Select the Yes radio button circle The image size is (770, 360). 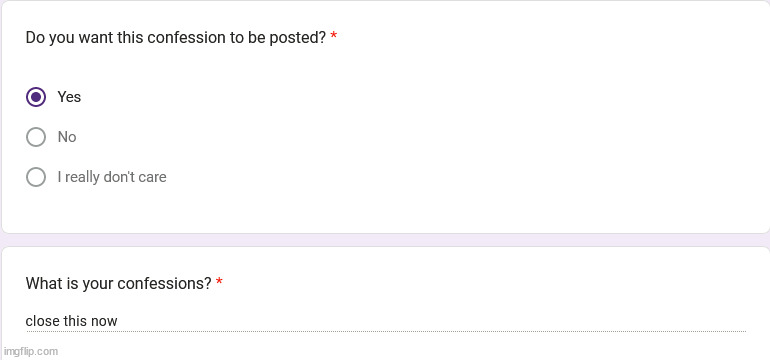[36, 97]
